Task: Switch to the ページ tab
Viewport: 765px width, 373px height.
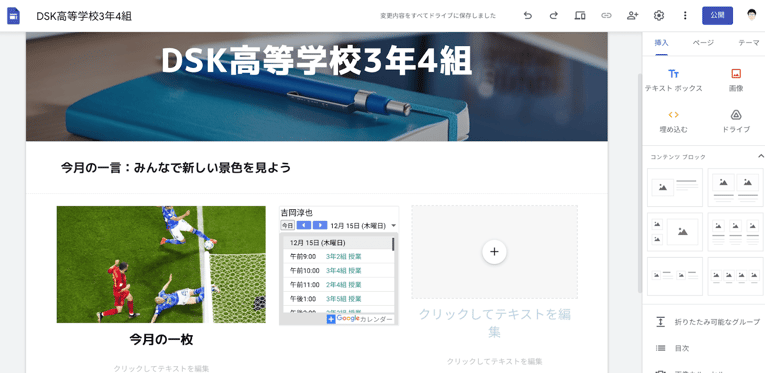Action: (x=703, y=43)
